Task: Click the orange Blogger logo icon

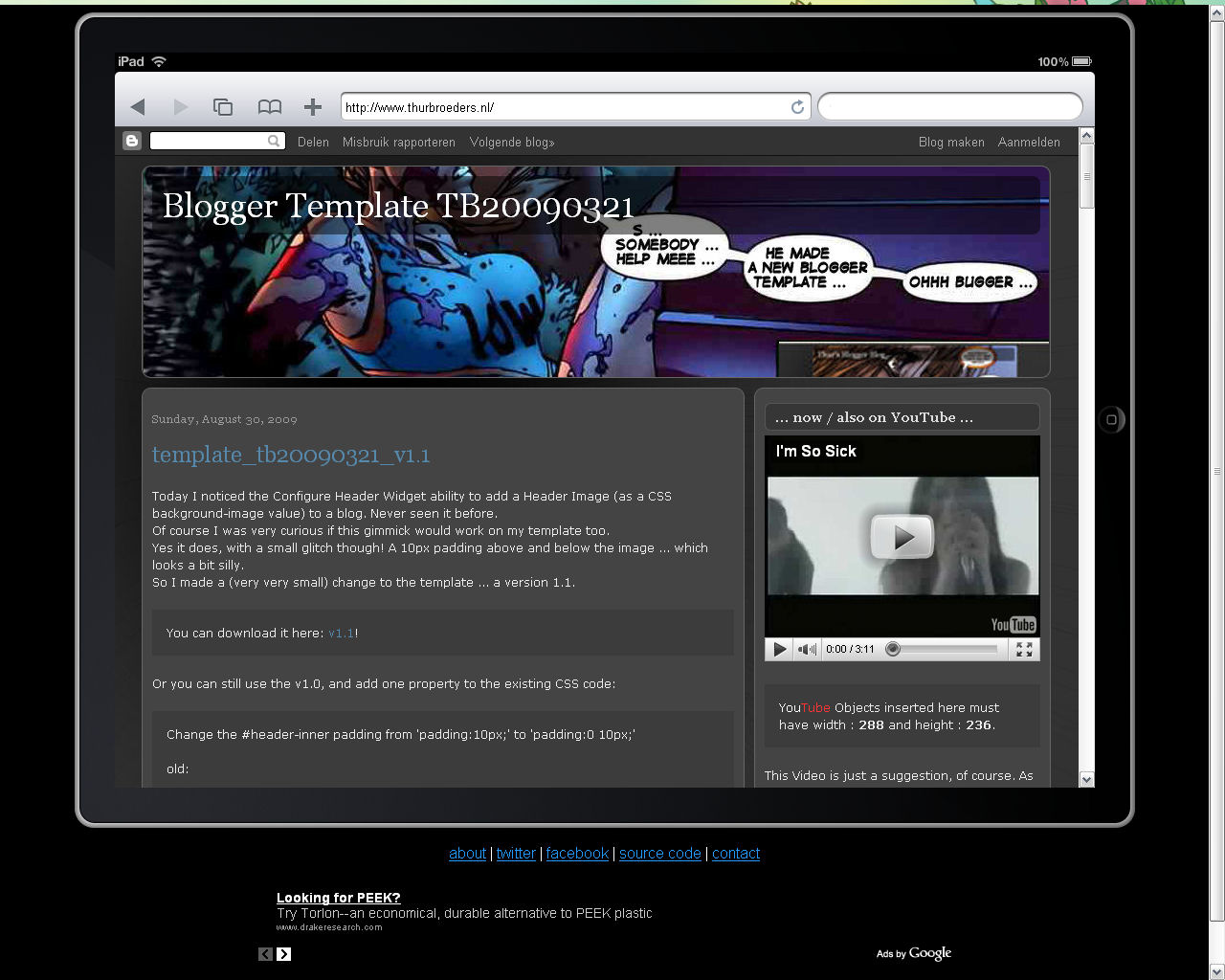Action: (132, 142)
